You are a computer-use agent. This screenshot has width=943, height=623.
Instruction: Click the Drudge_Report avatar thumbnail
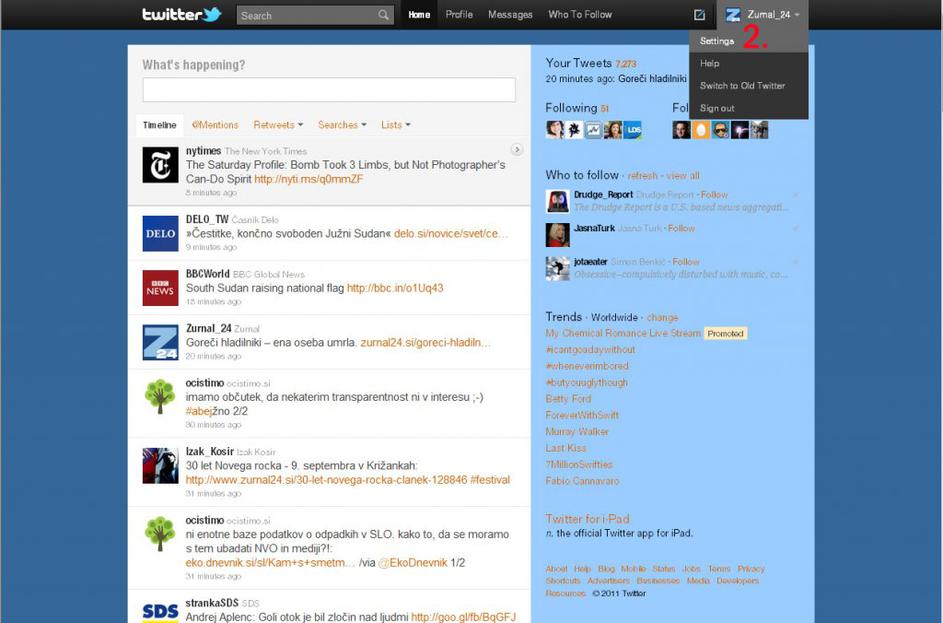pos(557,201)
